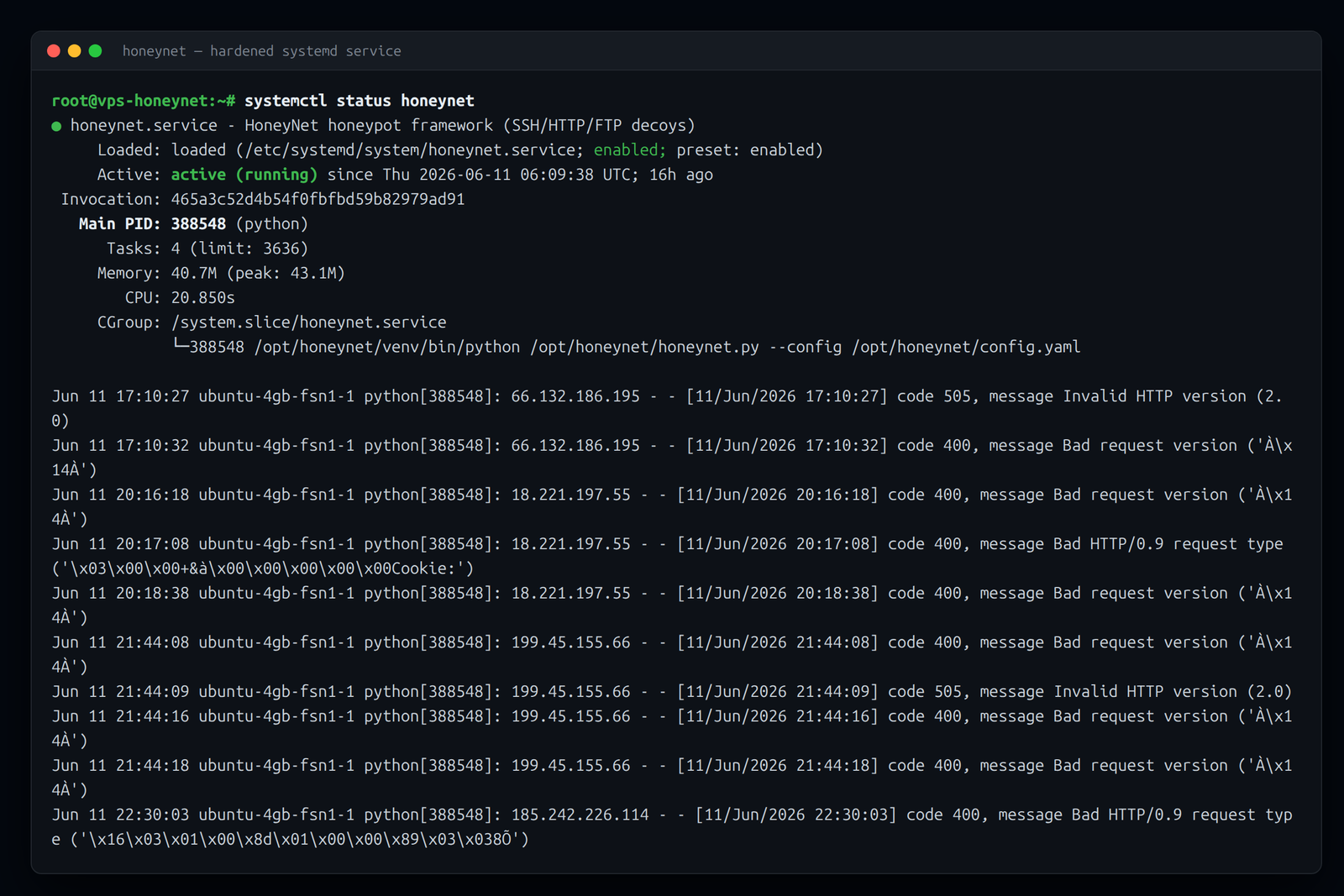Click the green 'enabled;' text
Screen dimensions: 1344x896
tap(630, 149)
